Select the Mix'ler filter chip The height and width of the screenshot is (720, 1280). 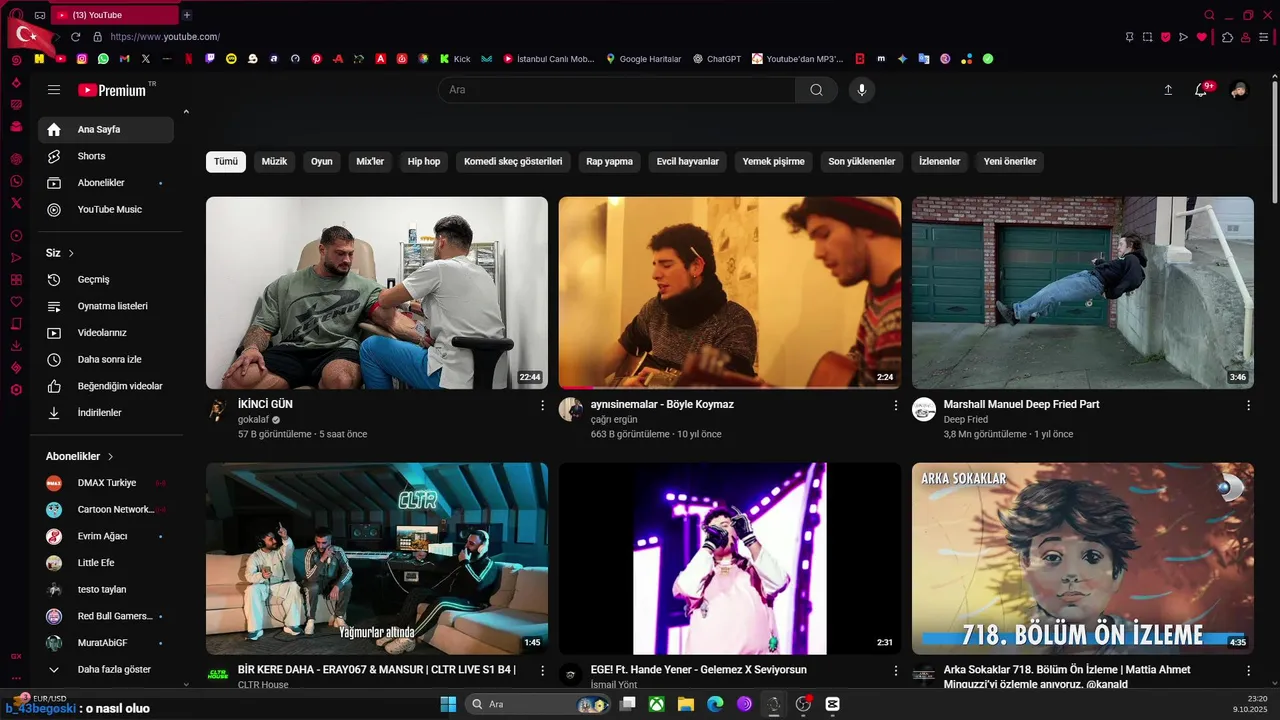370,161
